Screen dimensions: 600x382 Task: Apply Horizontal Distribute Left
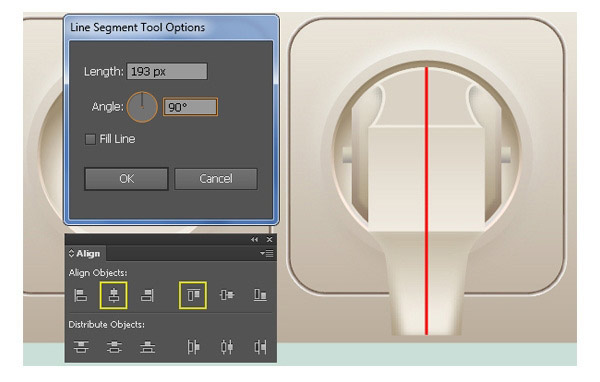click(193, 347)
